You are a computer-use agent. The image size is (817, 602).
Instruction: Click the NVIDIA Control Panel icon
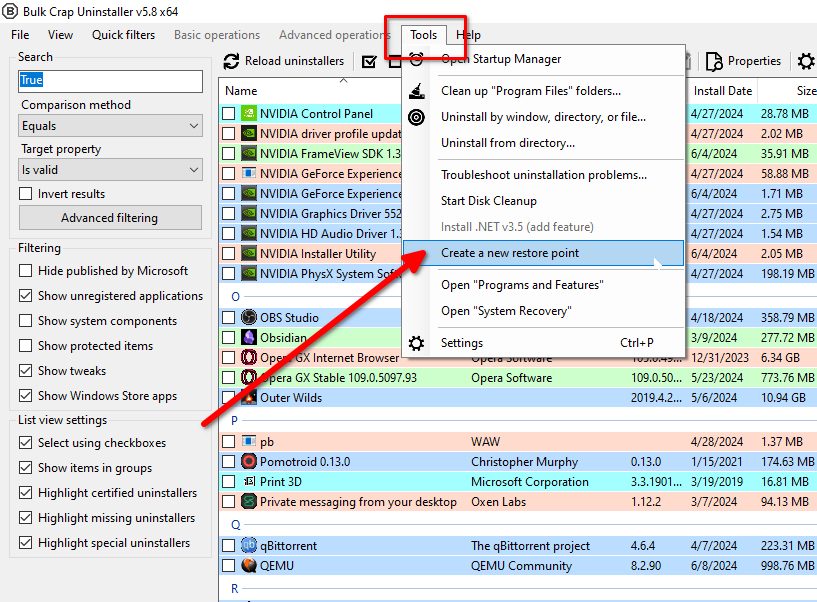(x=249, y=114)
